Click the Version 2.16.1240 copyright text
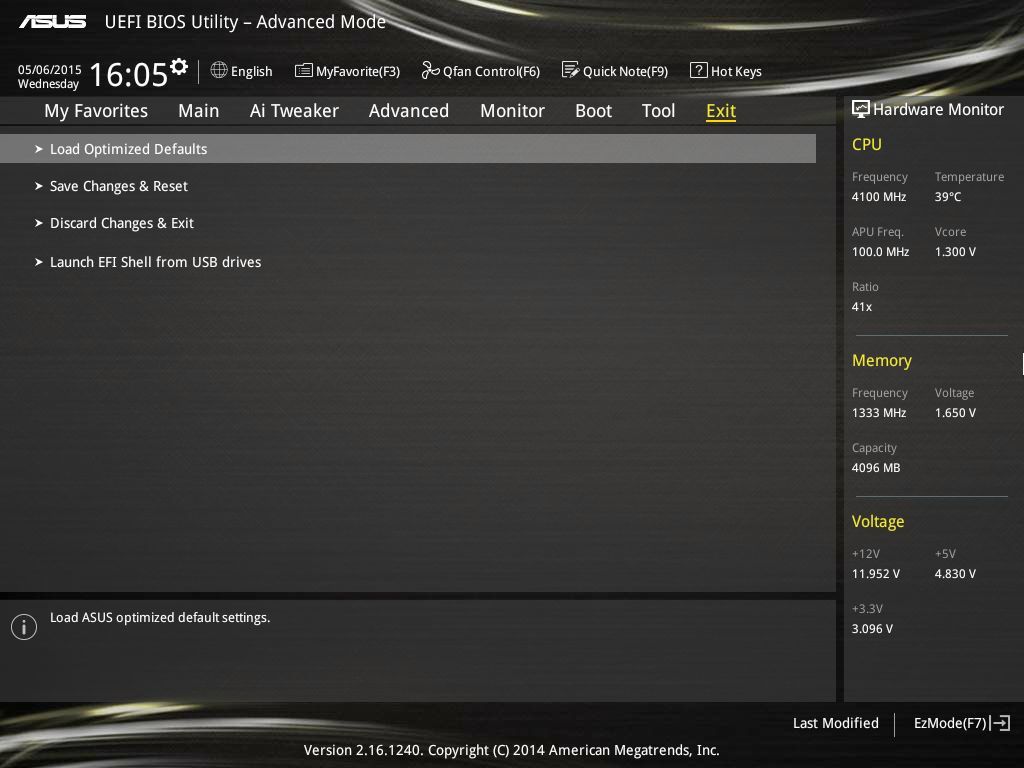 tap(511, 750)
